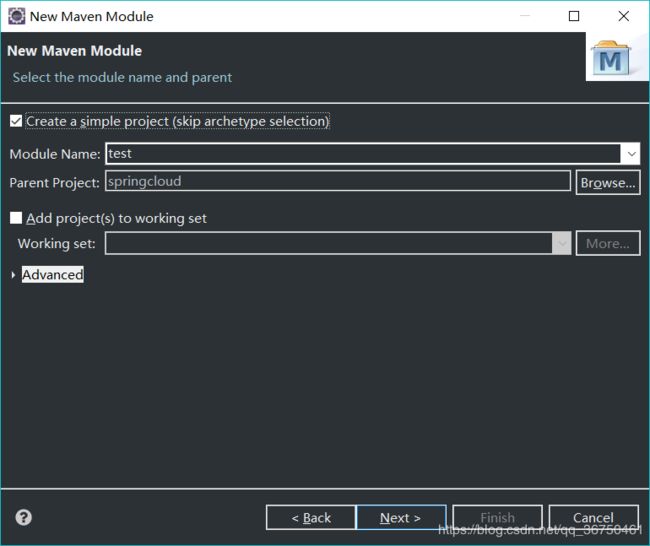The image size is (650, 546).
Task: Close the New Maven Module dialog
Action: 623,16
